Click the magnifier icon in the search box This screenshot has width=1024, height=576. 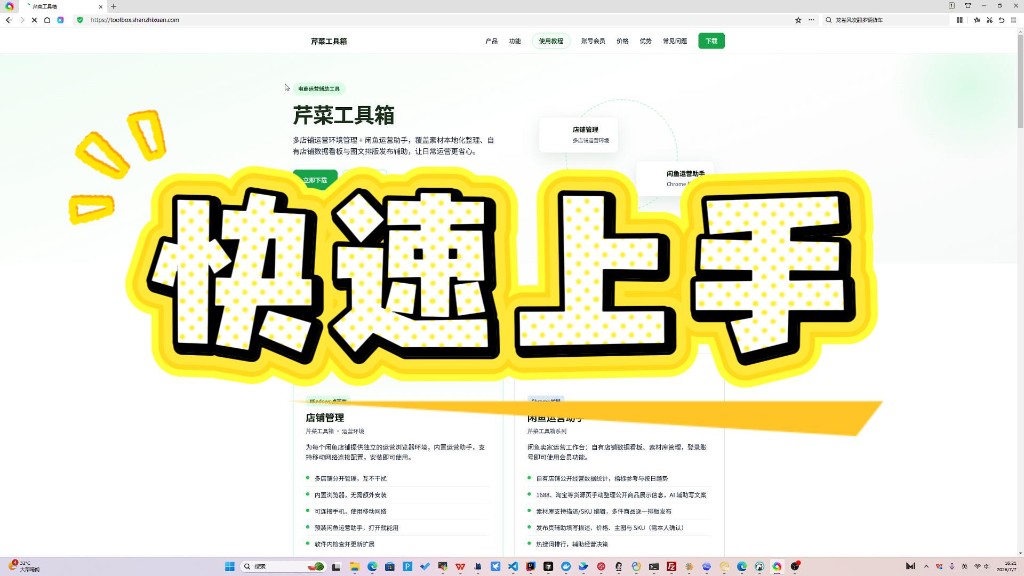pyautogui.click(x=829, y=20)
